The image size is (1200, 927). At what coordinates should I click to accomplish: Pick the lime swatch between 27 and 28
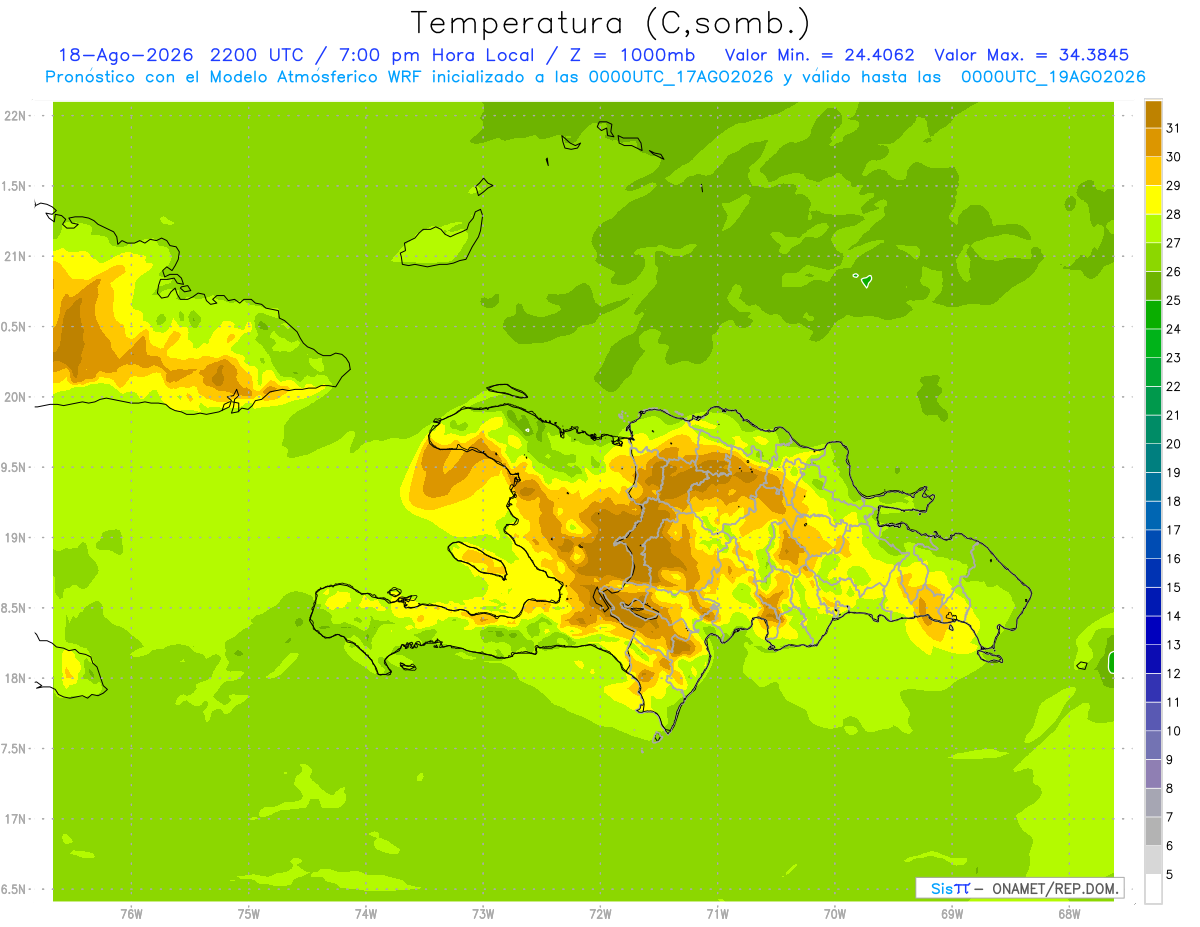[x=1153, y=228]
